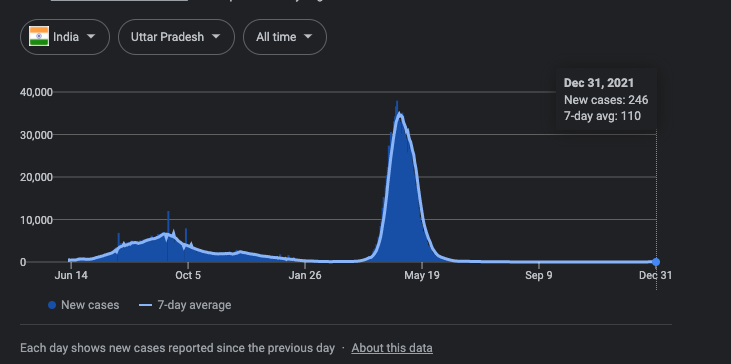The image size is (731, 364).
Task: Open the All time range dropdown
Action: [285, 37]
